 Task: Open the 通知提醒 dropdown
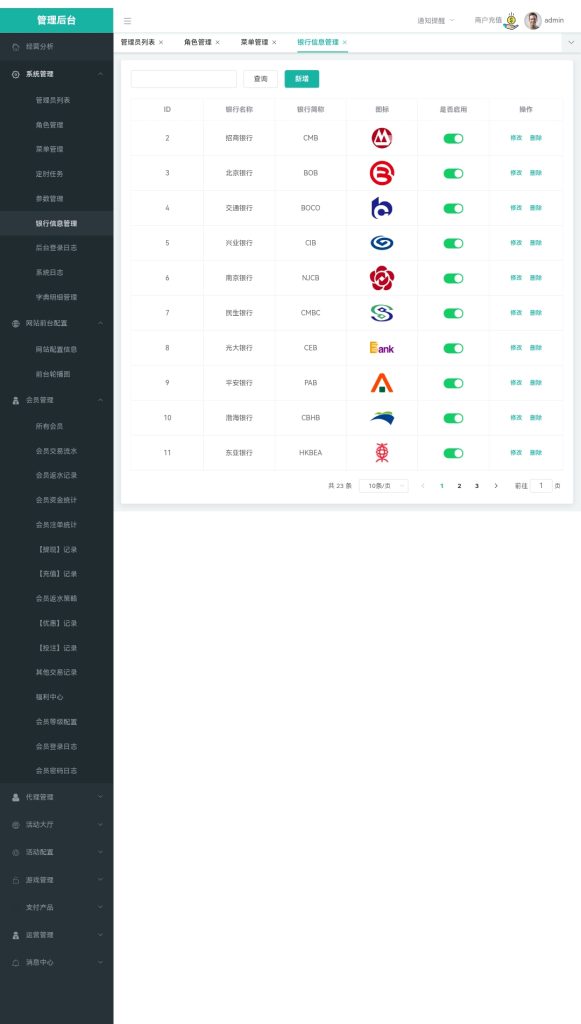(436, 21)
